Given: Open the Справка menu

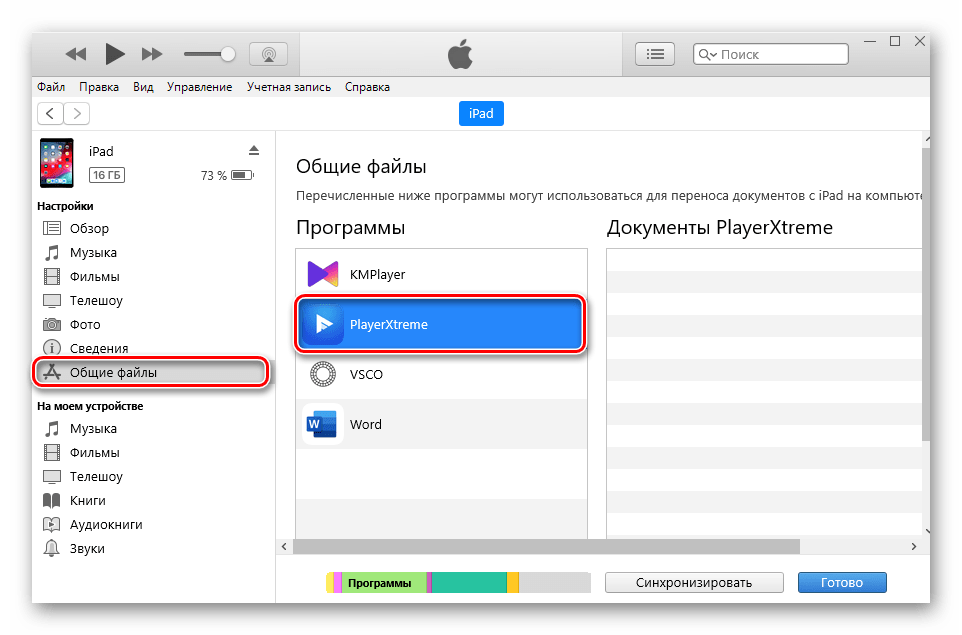Looking at the screenshot, I should pyautogui.click(x=367, y=87).
